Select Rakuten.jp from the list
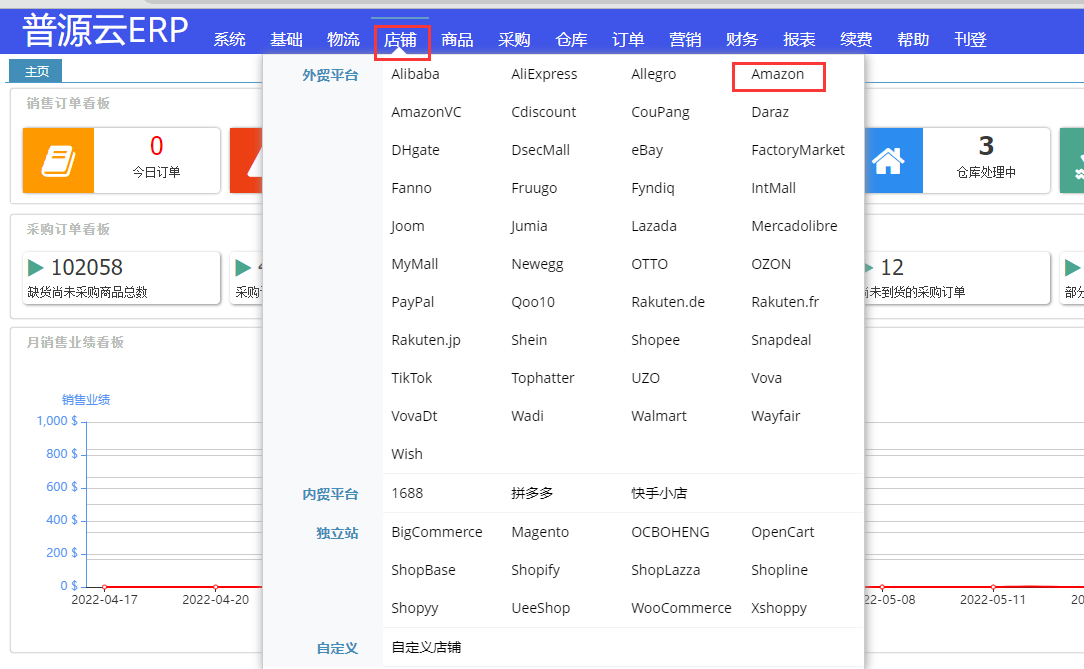Viewport: 1084px width, 669px height. click(x=426, y=341)
